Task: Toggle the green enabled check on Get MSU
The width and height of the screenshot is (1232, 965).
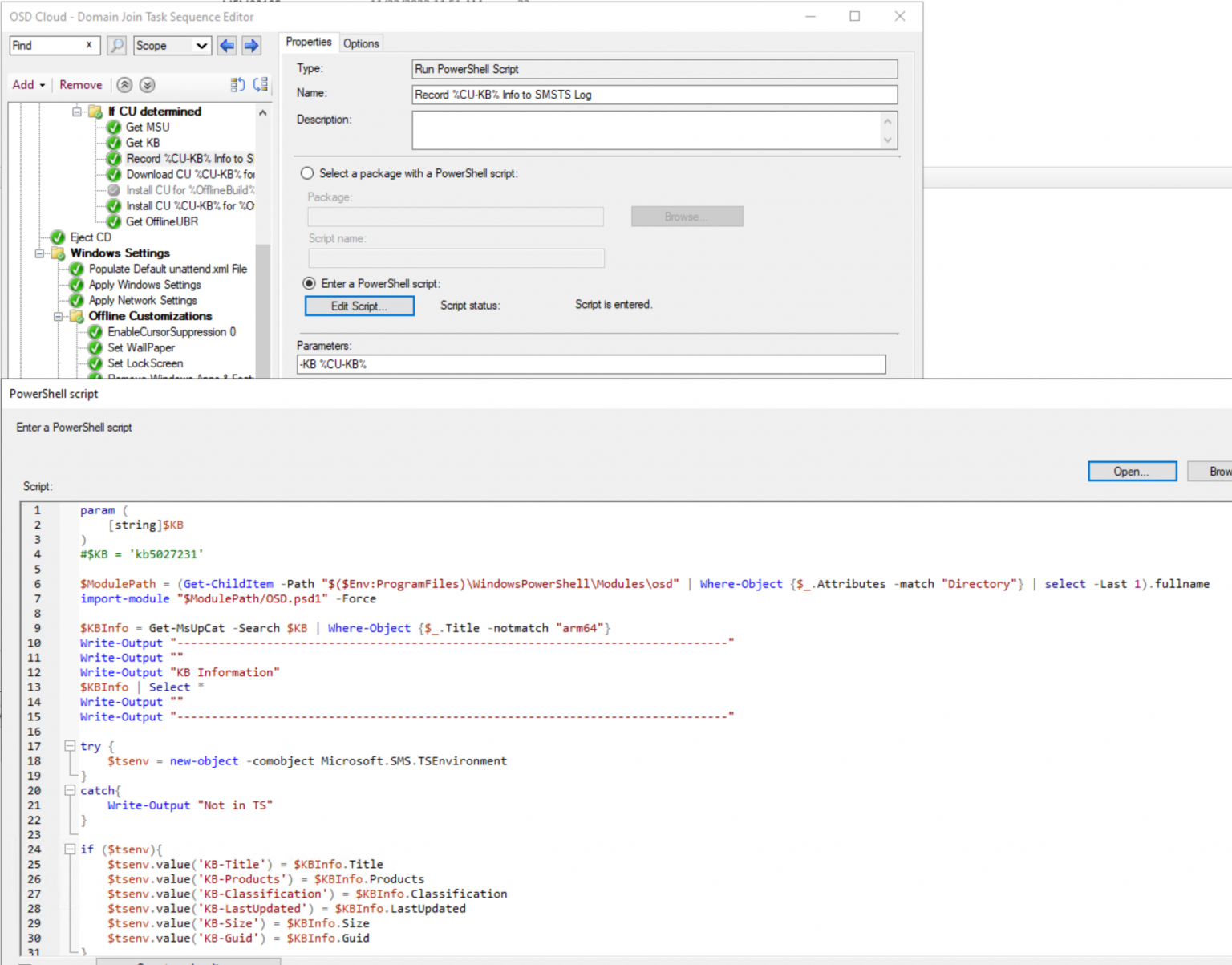Action: [113, 127]
